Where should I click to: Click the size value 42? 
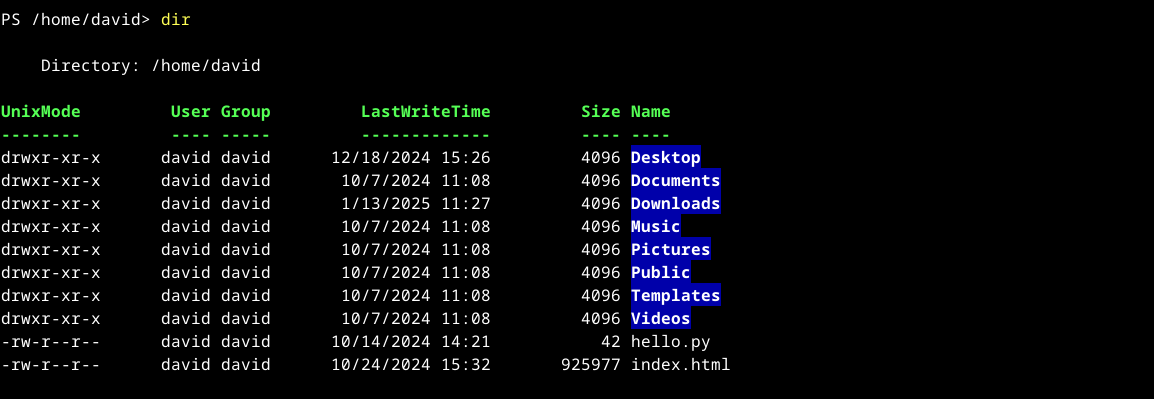611,342
